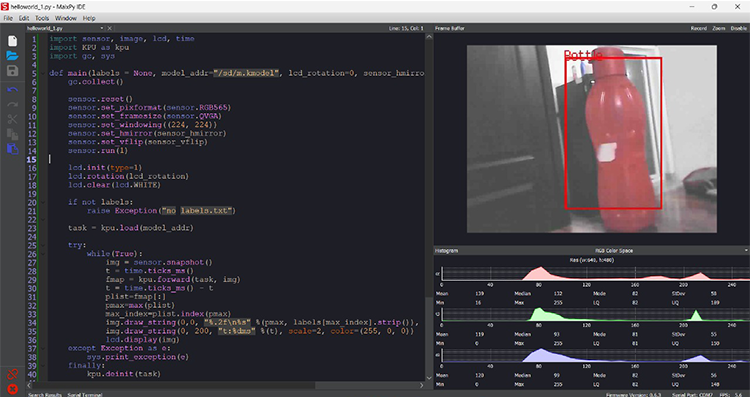Click the red Disconnect link icon
The height and width of the screenshot is (397, 750).
pyautogui.click(x=12, y=375)
